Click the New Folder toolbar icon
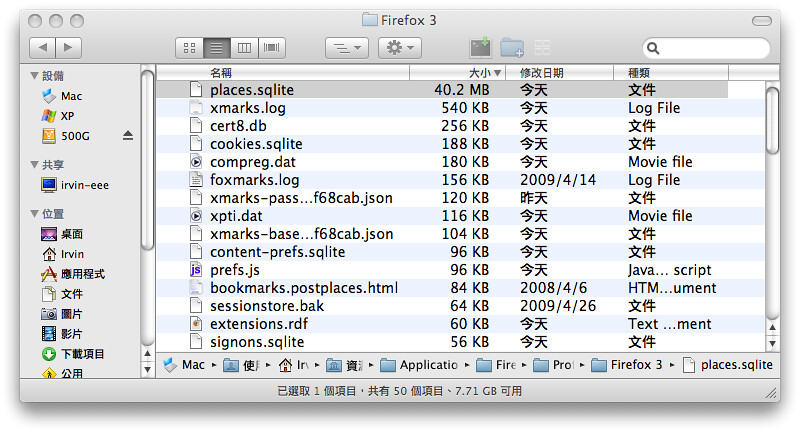 click(512, 47)
